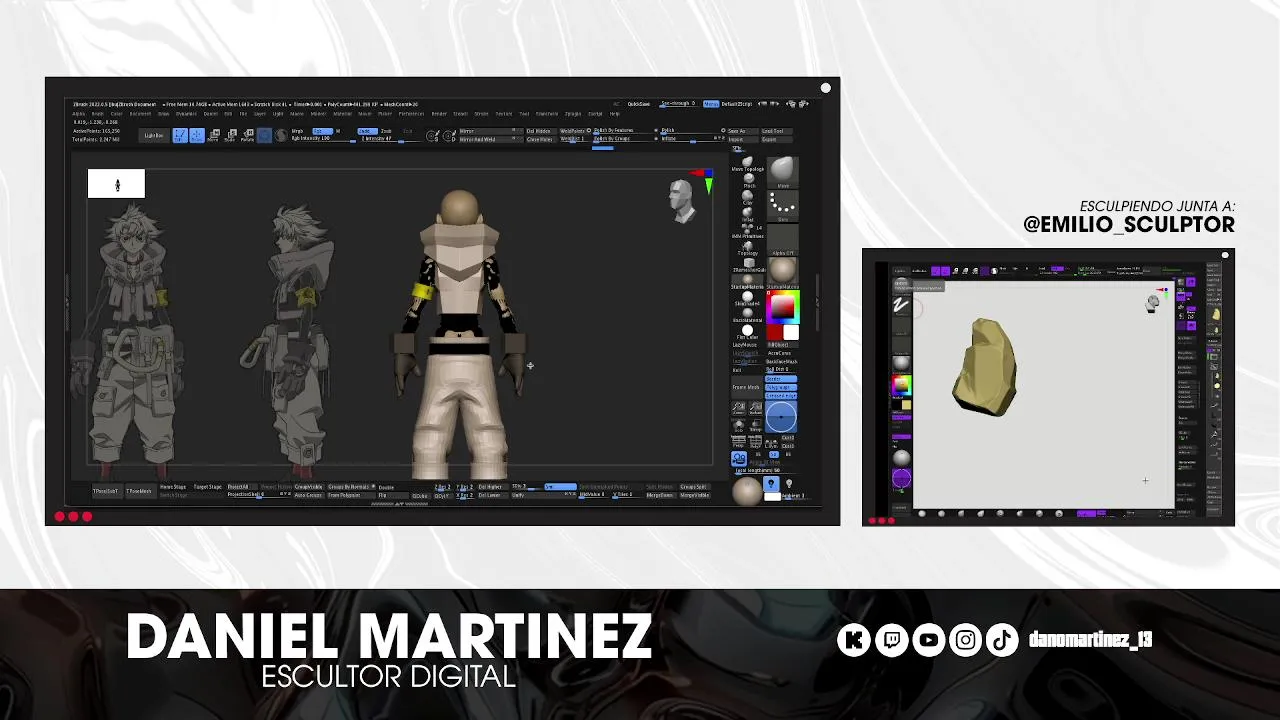1280x720 pixels.
Task: Adjust the Inflate slider
Action: point(693,140)
